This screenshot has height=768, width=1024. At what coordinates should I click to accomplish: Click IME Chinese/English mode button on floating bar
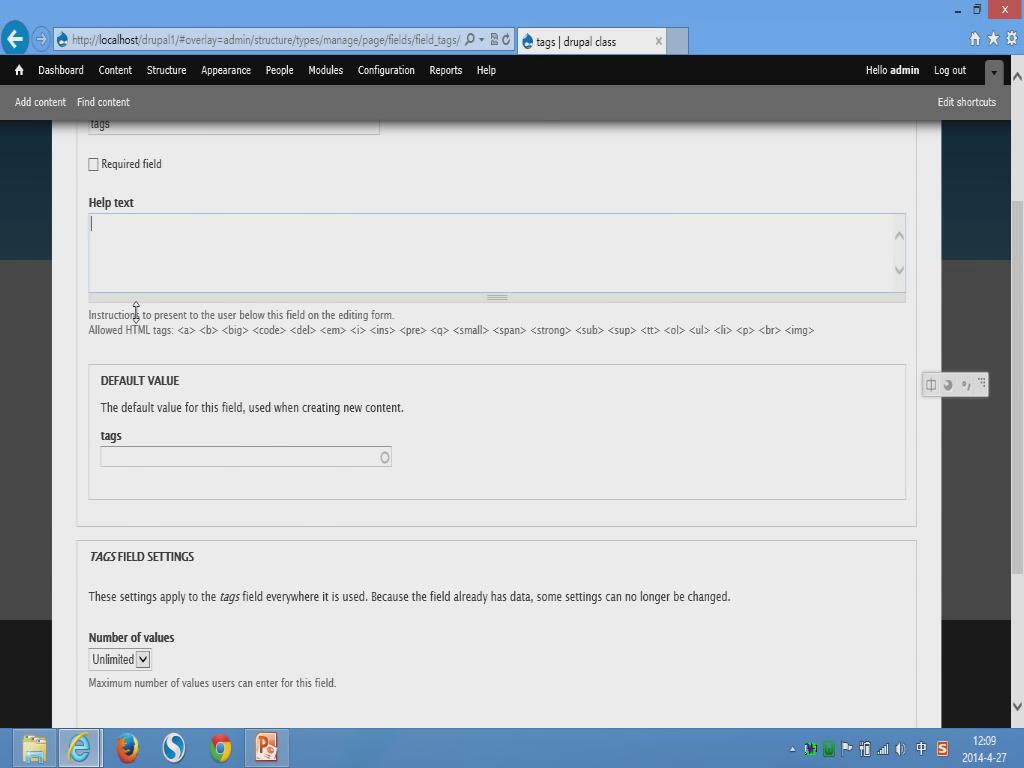pyautogui.click(x=931, y=385)
